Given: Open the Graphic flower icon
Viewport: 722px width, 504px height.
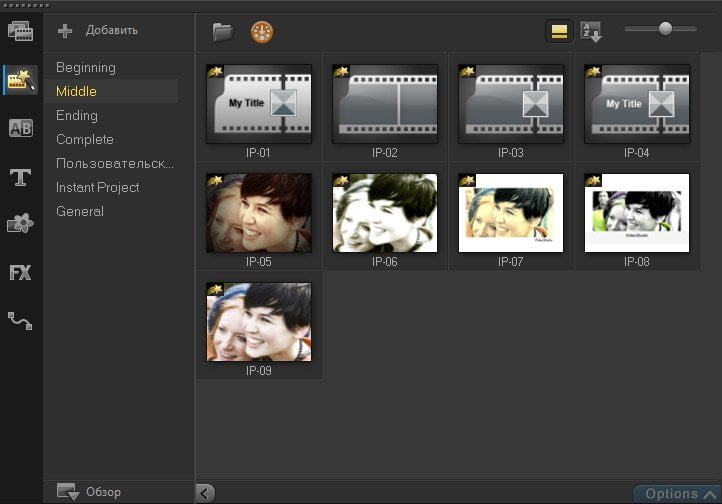Looking at the screenshot, I should [x=20, y=224].
